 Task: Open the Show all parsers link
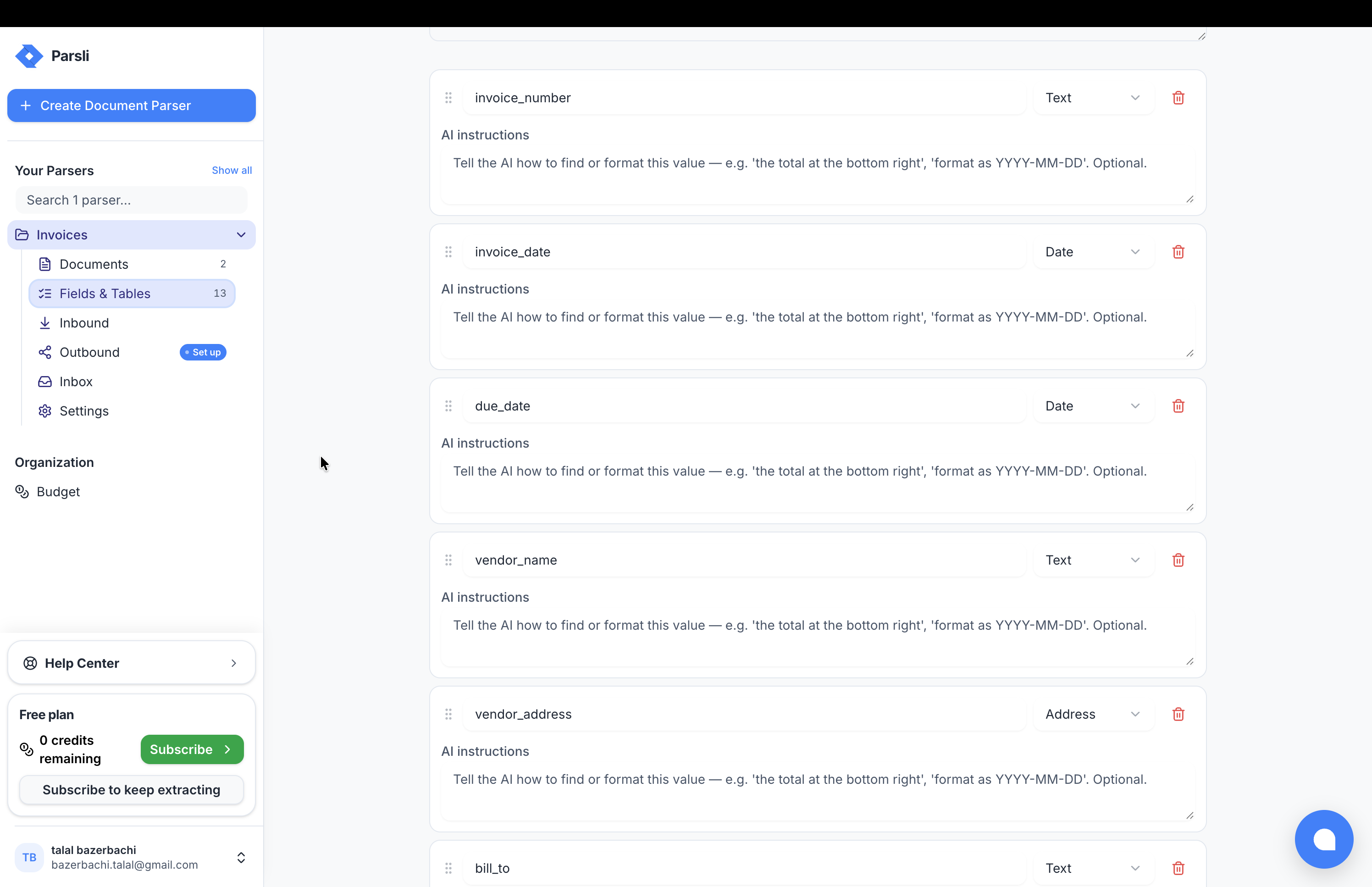tap(232, 171)
